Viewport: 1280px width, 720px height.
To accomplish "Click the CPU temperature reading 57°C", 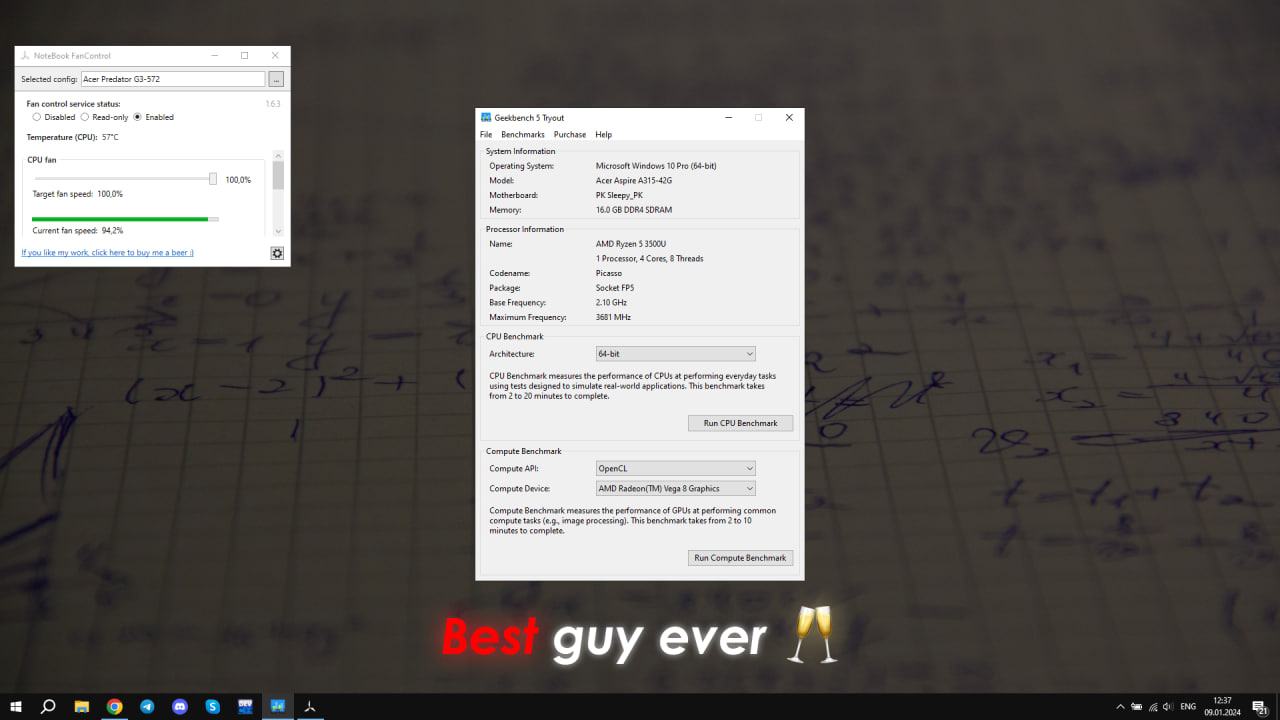I will (110, 137).
